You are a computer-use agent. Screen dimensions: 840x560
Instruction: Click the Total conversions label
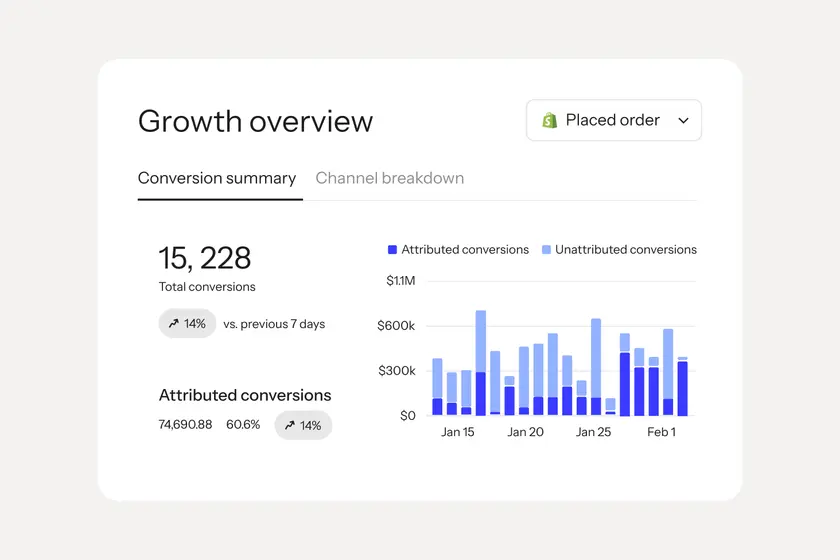207,287
